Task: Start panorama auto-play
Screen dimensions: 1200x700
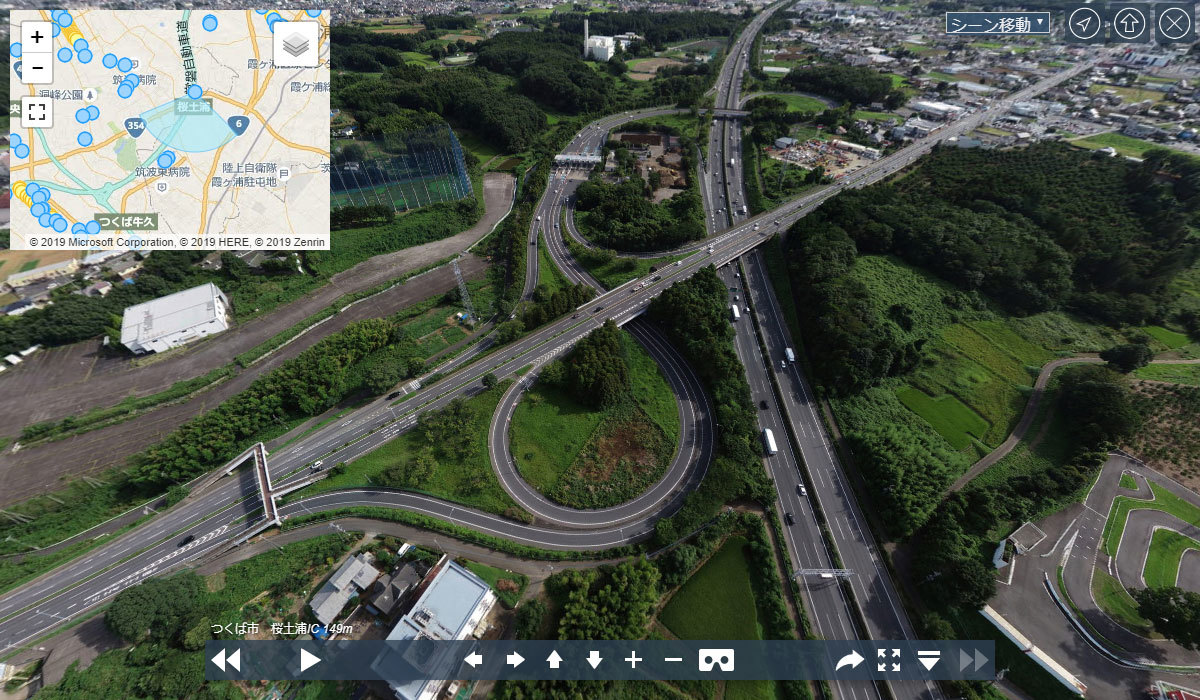Action: coord(310,660)
